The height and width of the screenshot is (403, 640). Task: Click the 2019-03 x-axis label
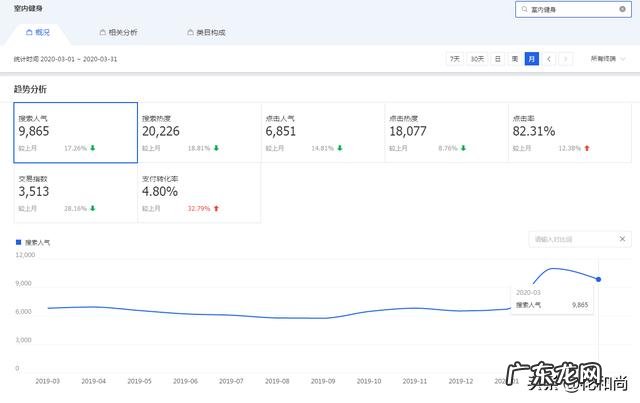pos(47,381)
